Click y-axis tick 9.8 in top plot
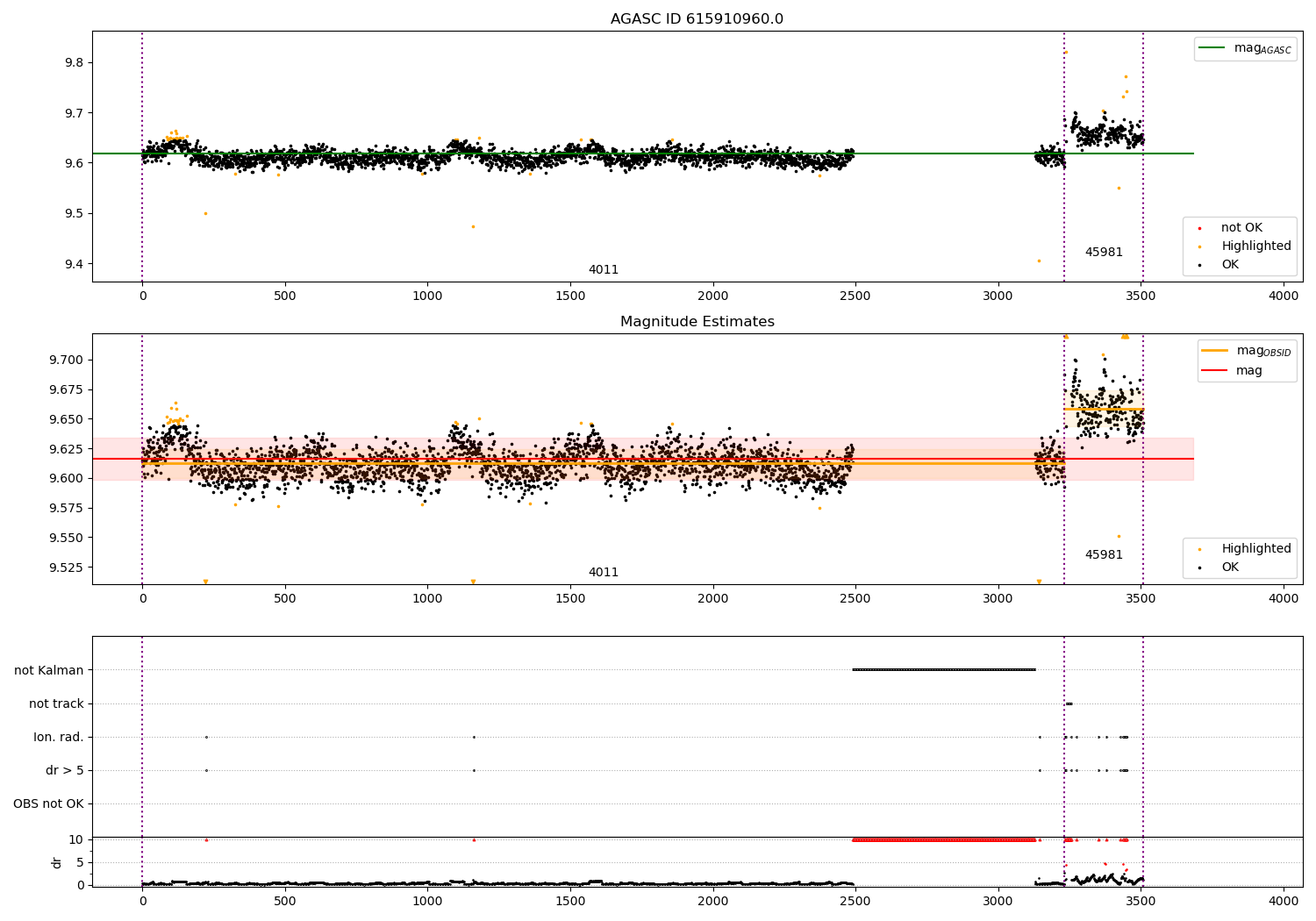Screen dimensions: 1316x921 [74, 63]
